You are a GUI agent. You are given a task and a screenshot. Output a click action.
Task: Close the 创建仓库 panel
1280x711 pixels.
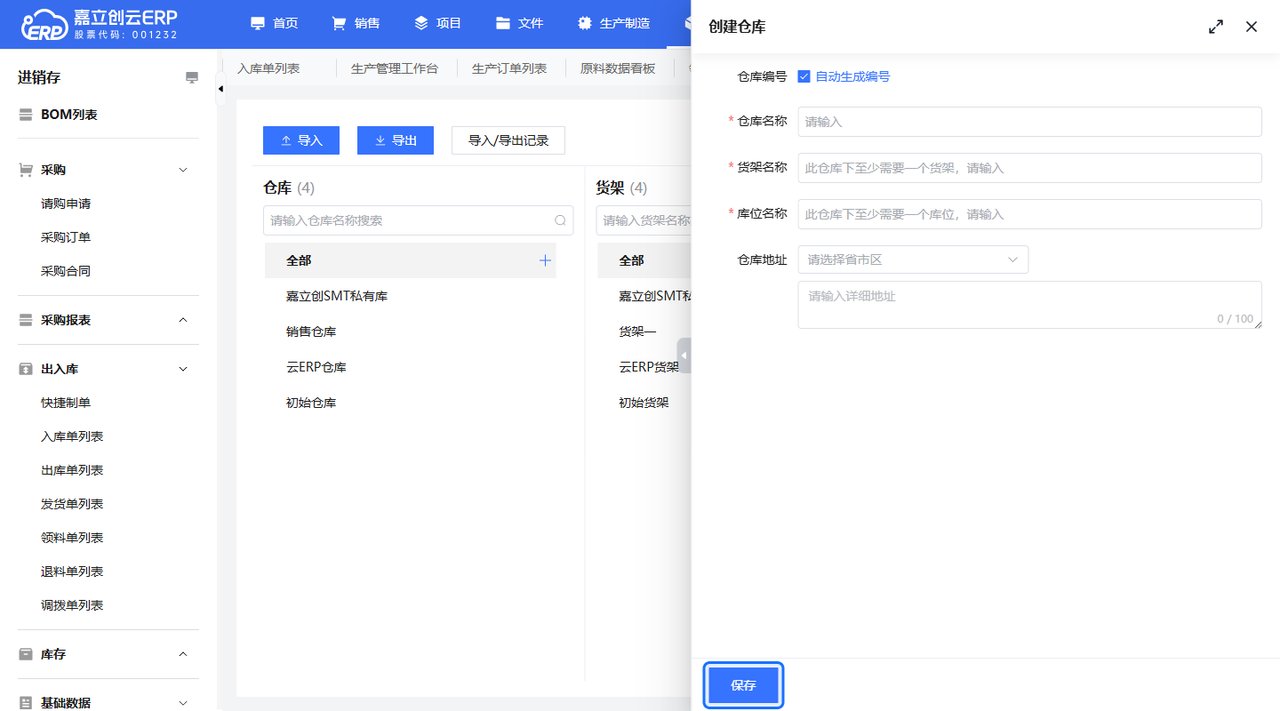click(1251, 27)
